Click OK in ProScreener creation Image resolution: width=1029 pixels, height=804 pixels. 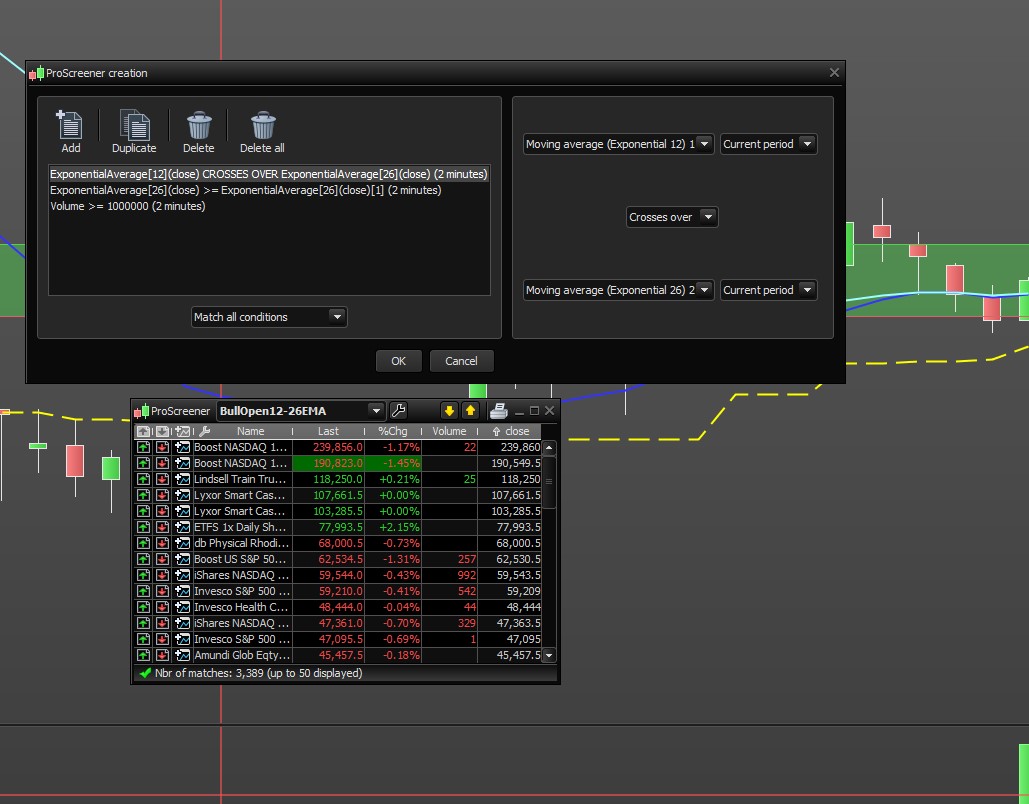[x=398, y=361]
